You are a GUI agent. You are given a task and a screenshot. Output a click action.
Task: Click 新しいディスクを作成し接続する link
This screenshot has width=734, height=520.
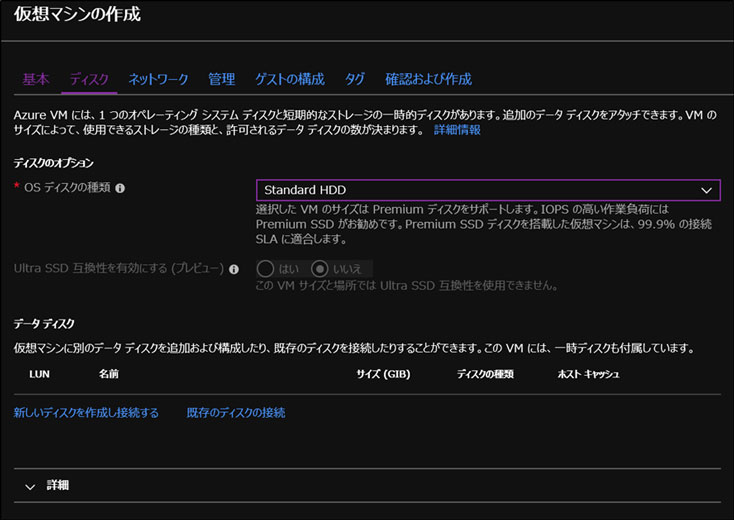(x=86, y=413)
